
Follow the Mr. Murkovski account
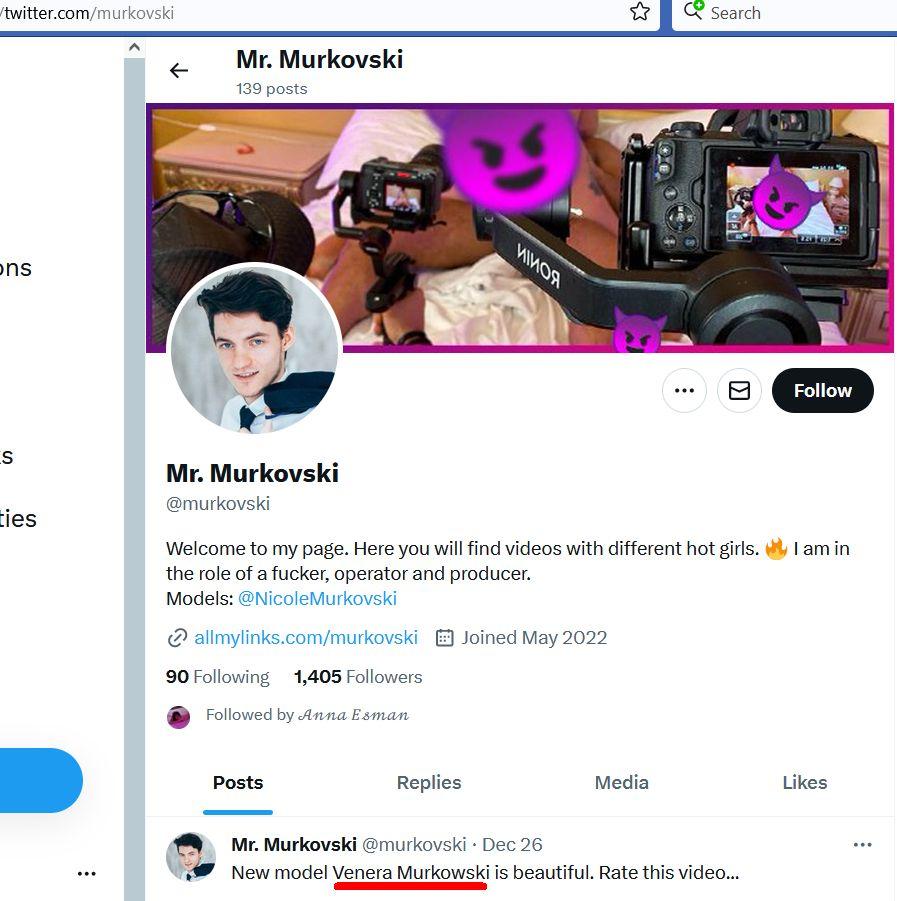[822, 391]
